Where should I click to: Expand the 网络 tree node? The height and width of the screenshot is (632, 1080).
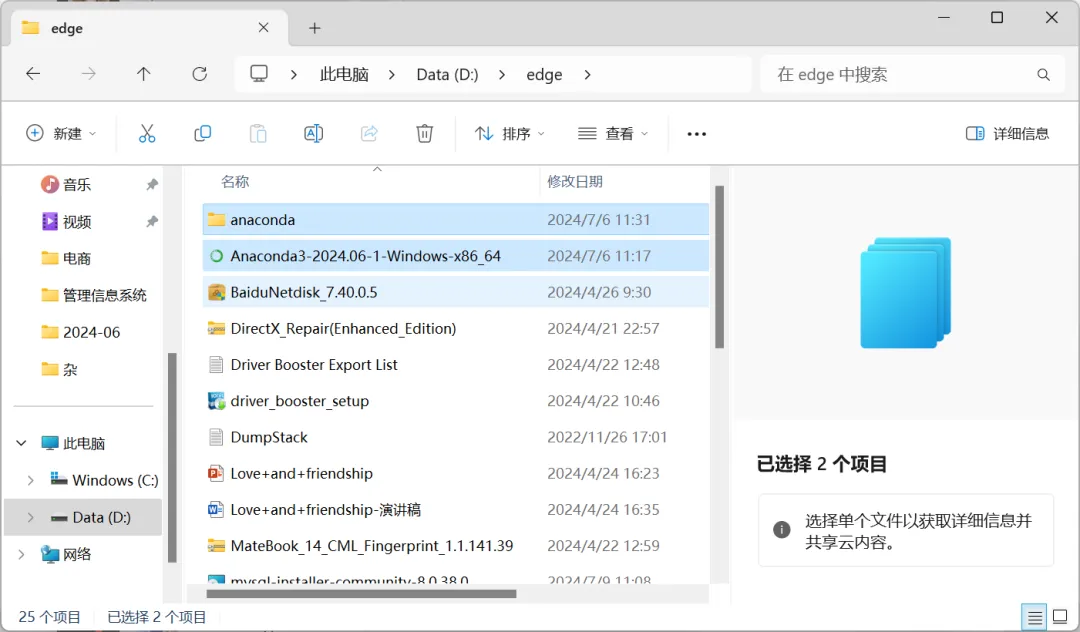pos(21,554)
